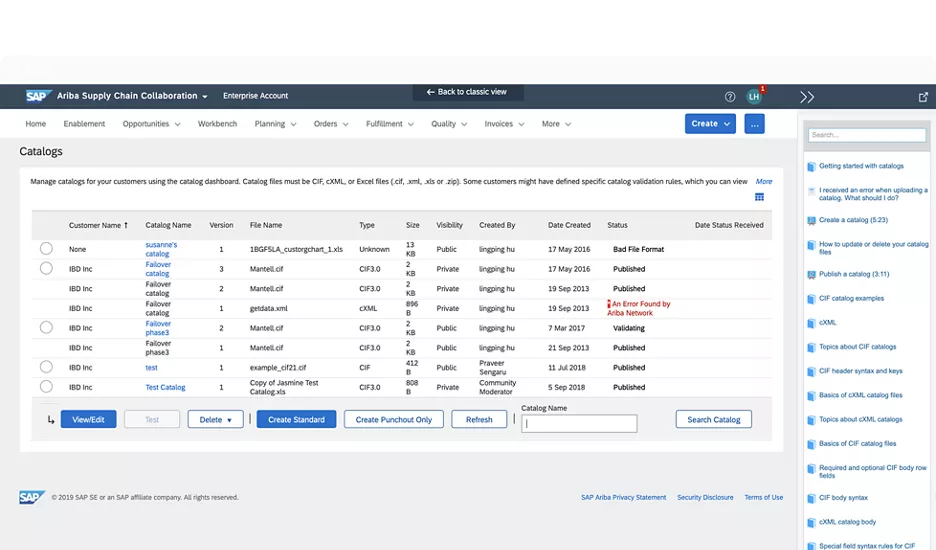Select radio button for susanne's catalog row
936x550 pixels.
[x=46, y=249]
